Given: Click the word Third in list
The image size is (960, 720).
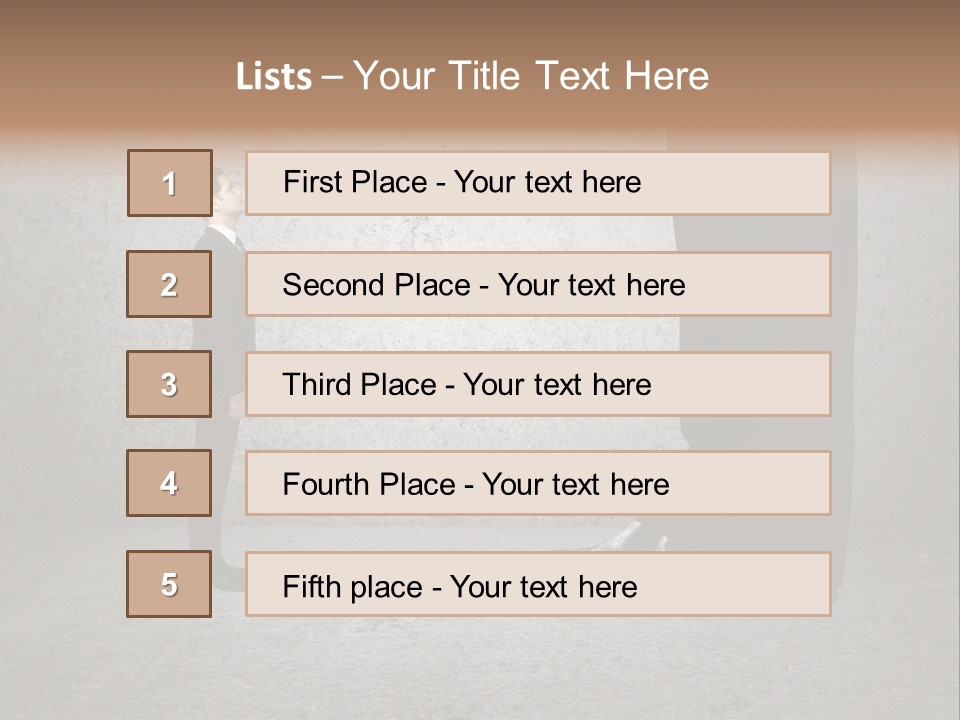Looking at the screenshot, I should coord(317,384).
